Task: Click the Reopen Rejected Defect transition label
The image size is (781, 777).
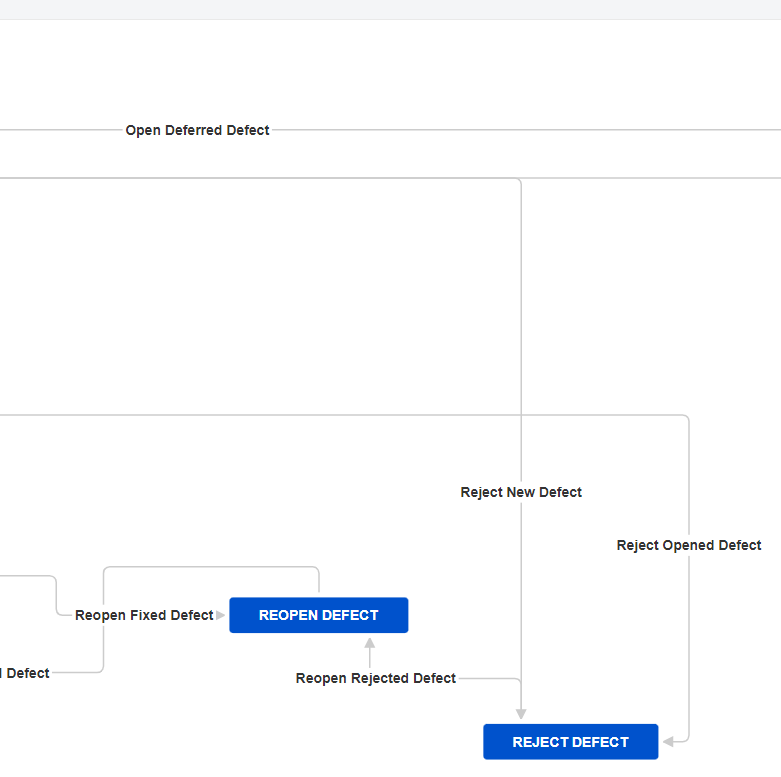Action: point(376,678)
